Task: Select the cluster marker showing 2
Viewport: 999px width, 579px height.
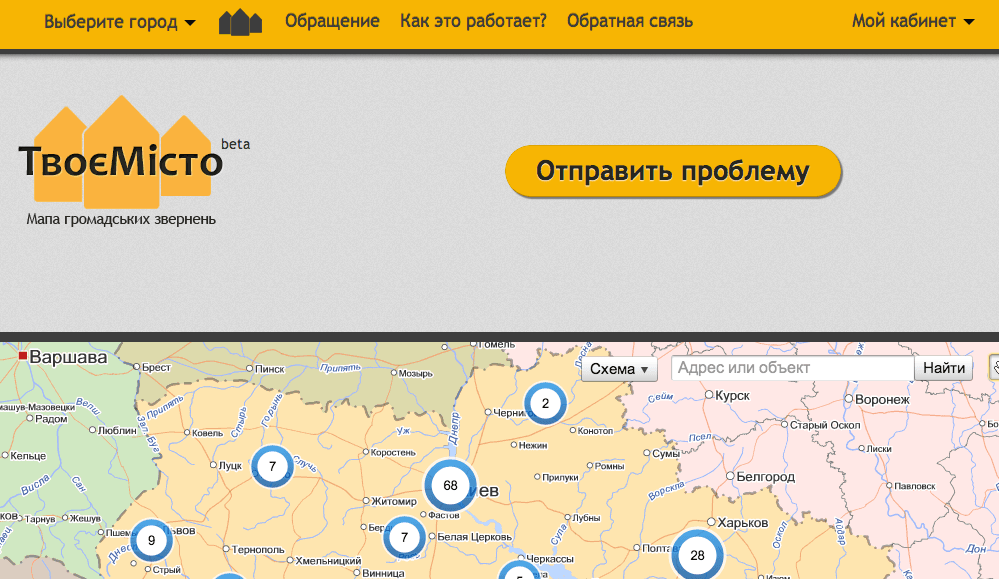Action: click(x=545, y=404)
